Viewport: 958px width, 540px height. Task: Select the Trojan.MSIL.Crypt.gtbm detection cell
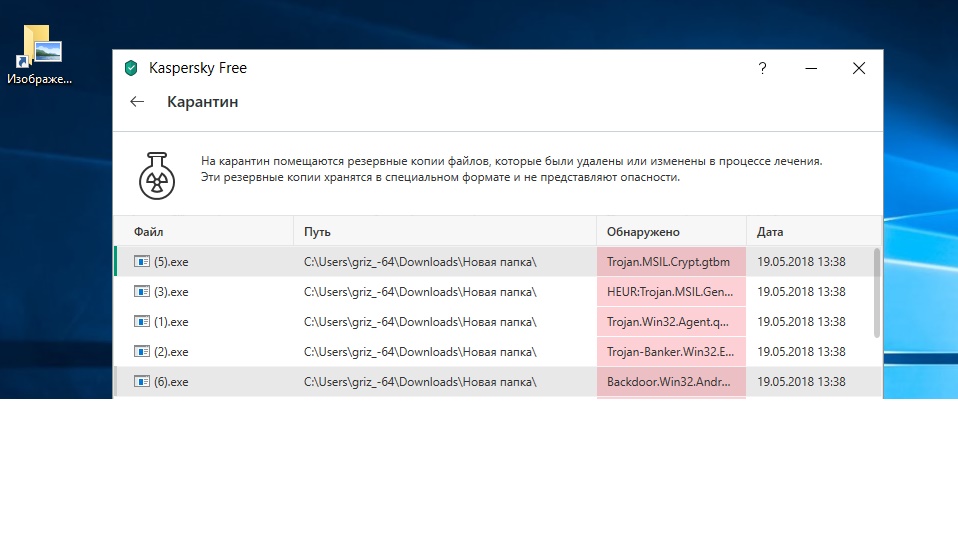click(670, 262)
